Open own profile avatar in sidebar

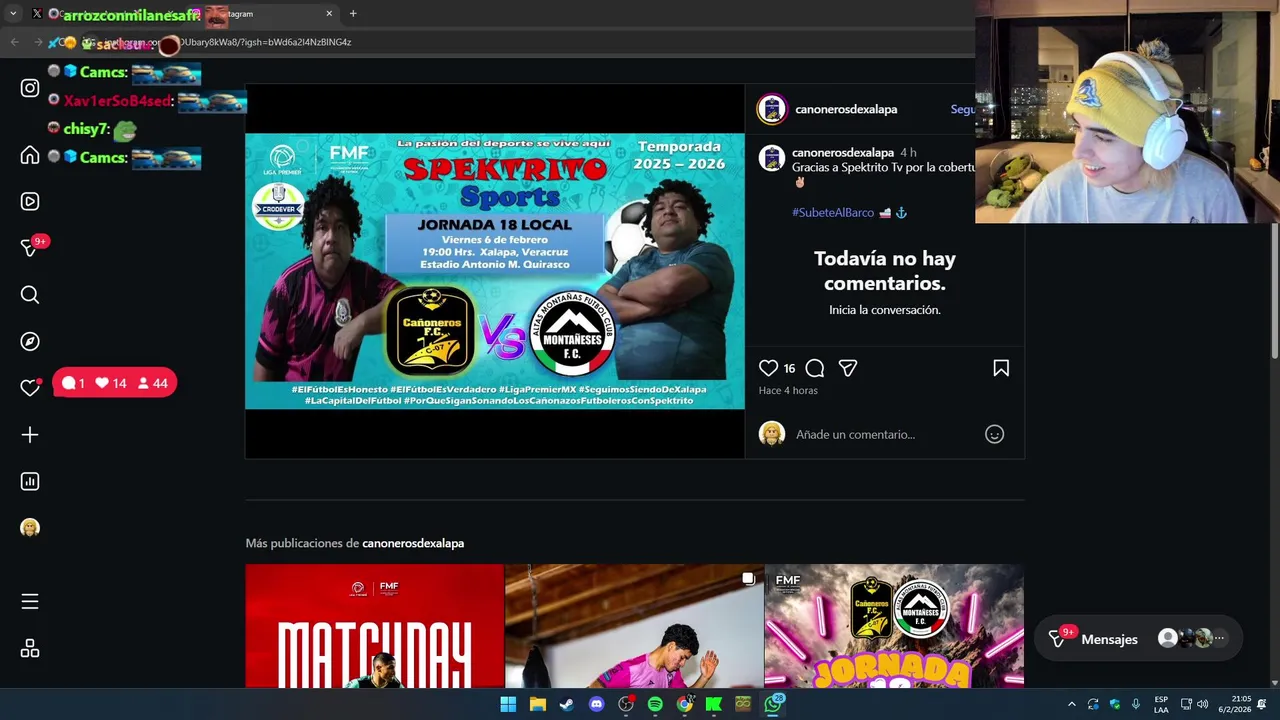(30, 528)
